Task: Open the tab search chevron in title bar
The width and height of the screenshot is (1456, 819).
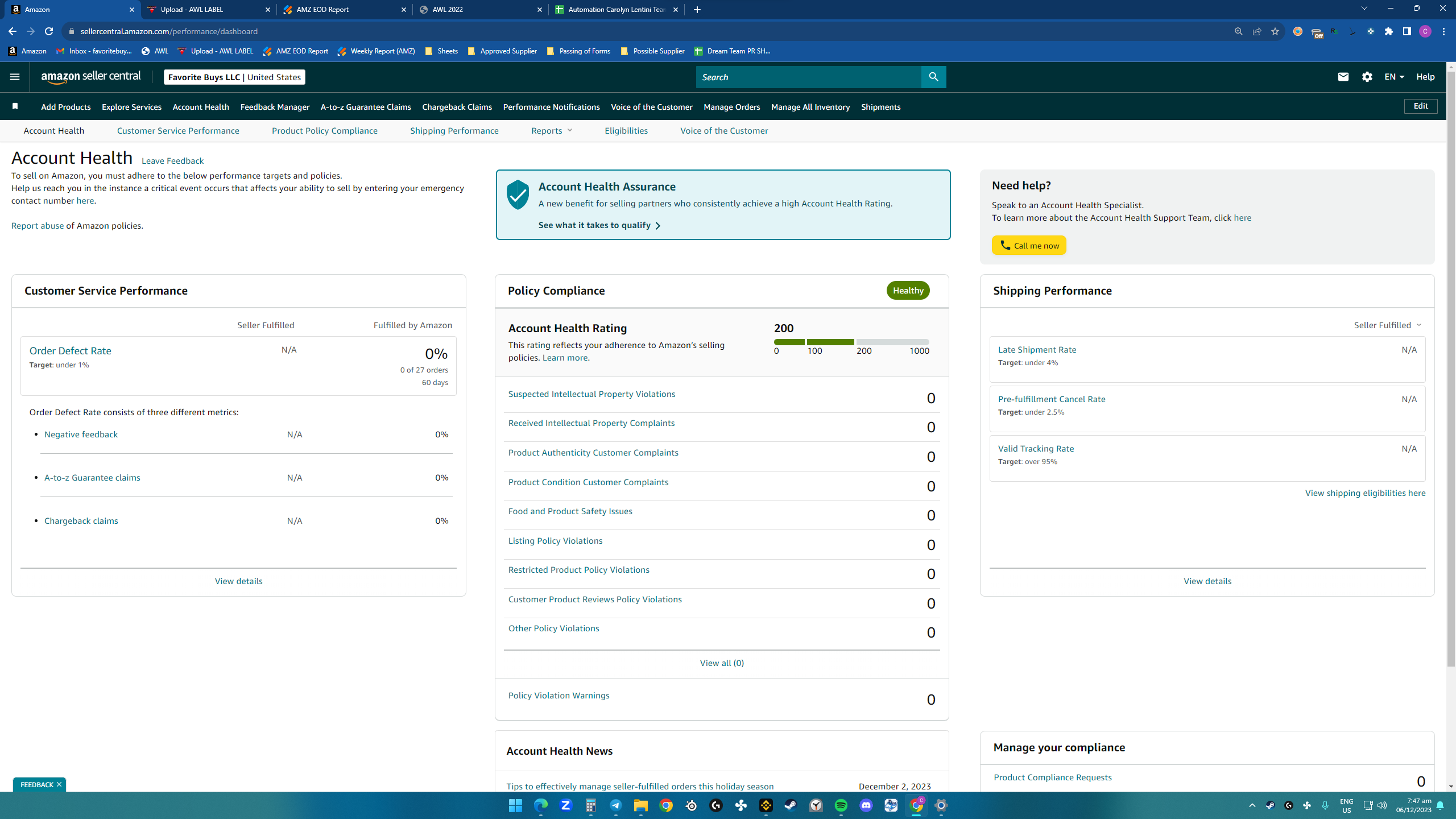Action: (x=1364, y=9)
